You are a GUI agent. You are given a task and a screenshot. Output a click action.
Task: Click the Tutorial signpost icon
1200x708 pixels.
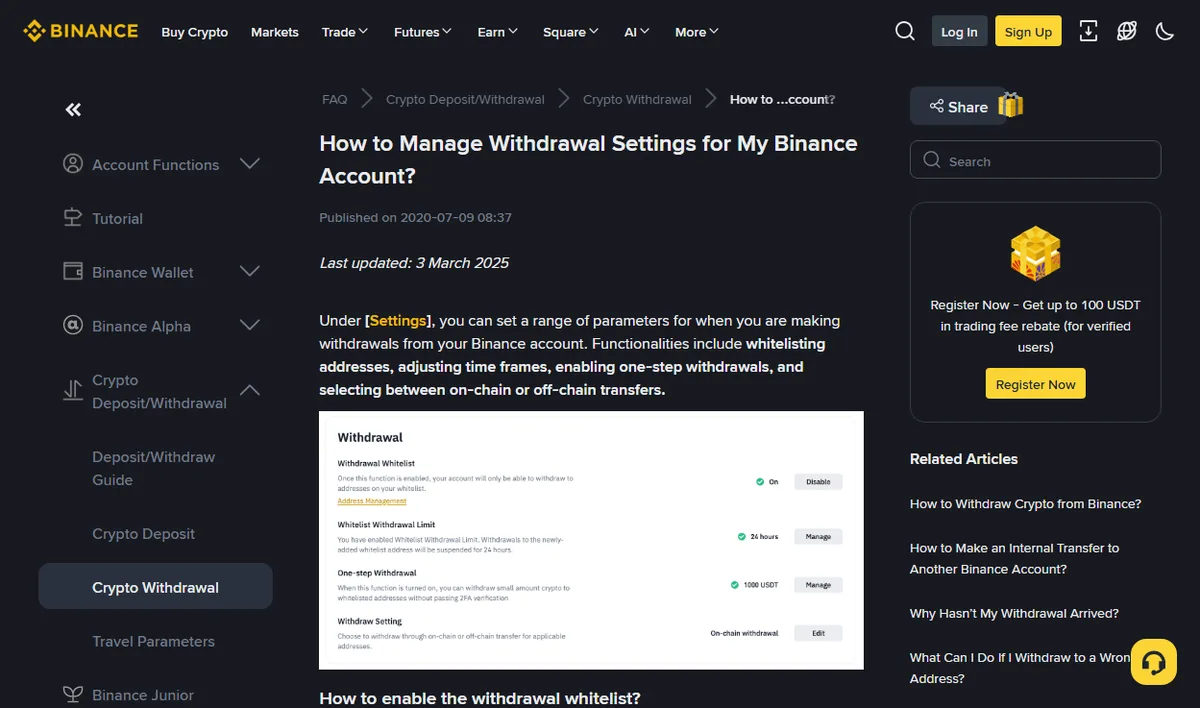point(72,218)
